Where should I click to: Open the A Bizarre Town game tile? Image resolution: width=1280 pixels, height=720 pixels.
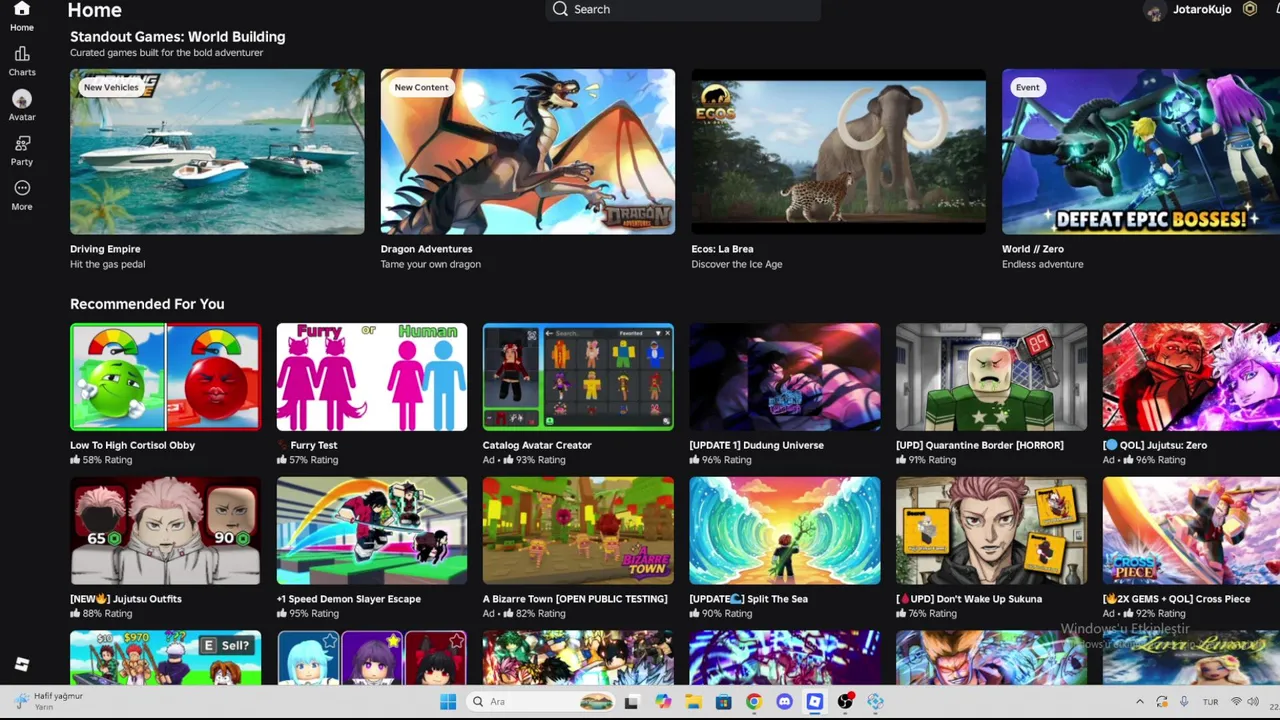[x=578, y=531]
